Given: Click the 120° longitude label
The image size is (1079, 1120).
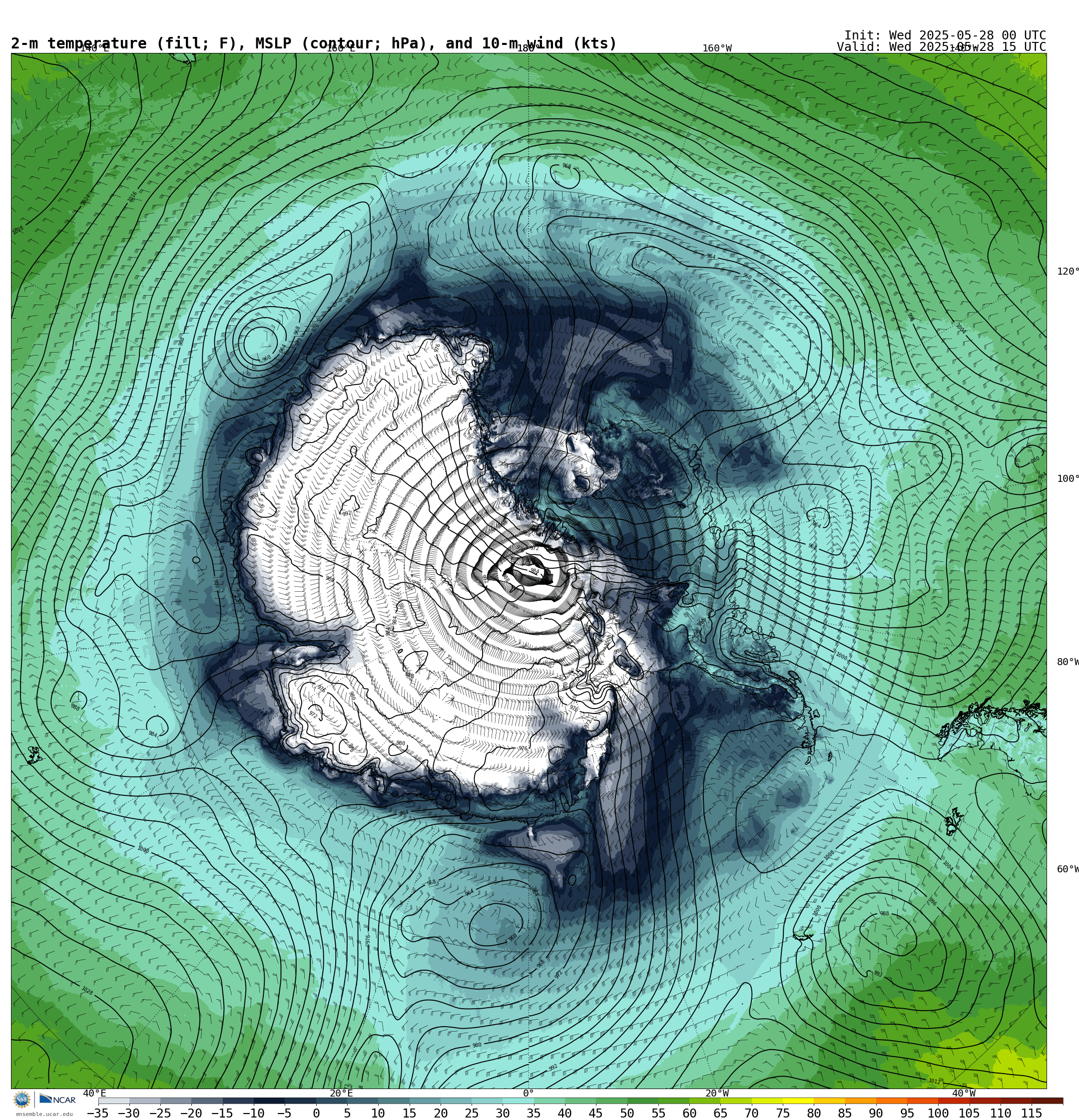Looking at the screenshot, I should point(1068,272).
